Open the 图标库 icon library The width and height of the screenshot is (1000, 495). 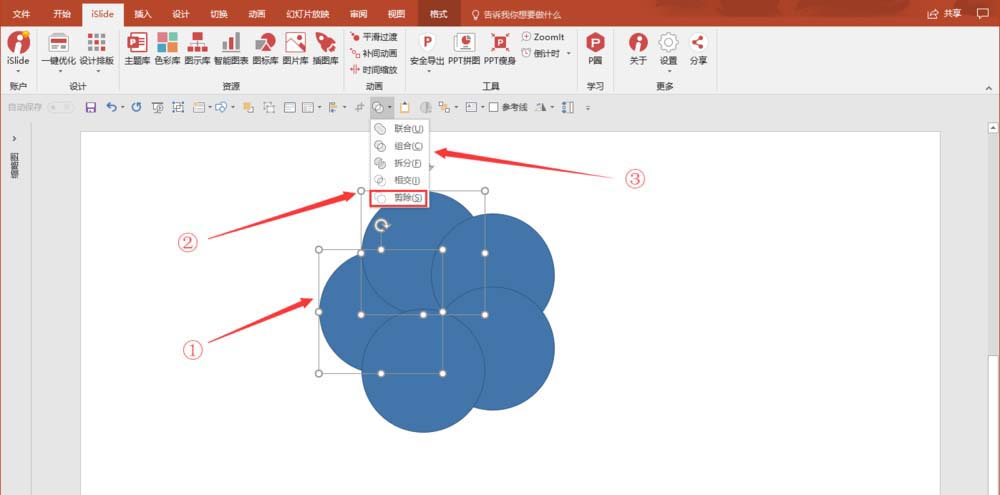(x=265, y=48)
